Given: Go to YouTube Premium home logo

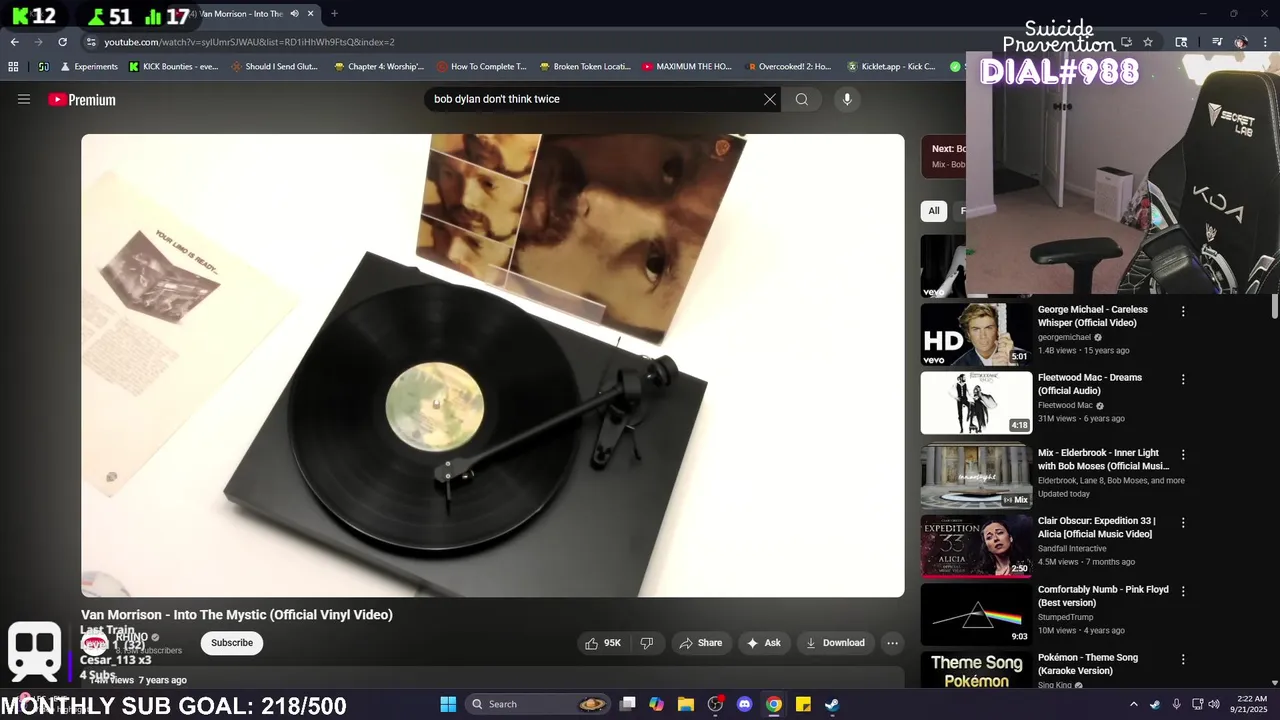Looking at the screenshot, I should (x=82, y=100).
